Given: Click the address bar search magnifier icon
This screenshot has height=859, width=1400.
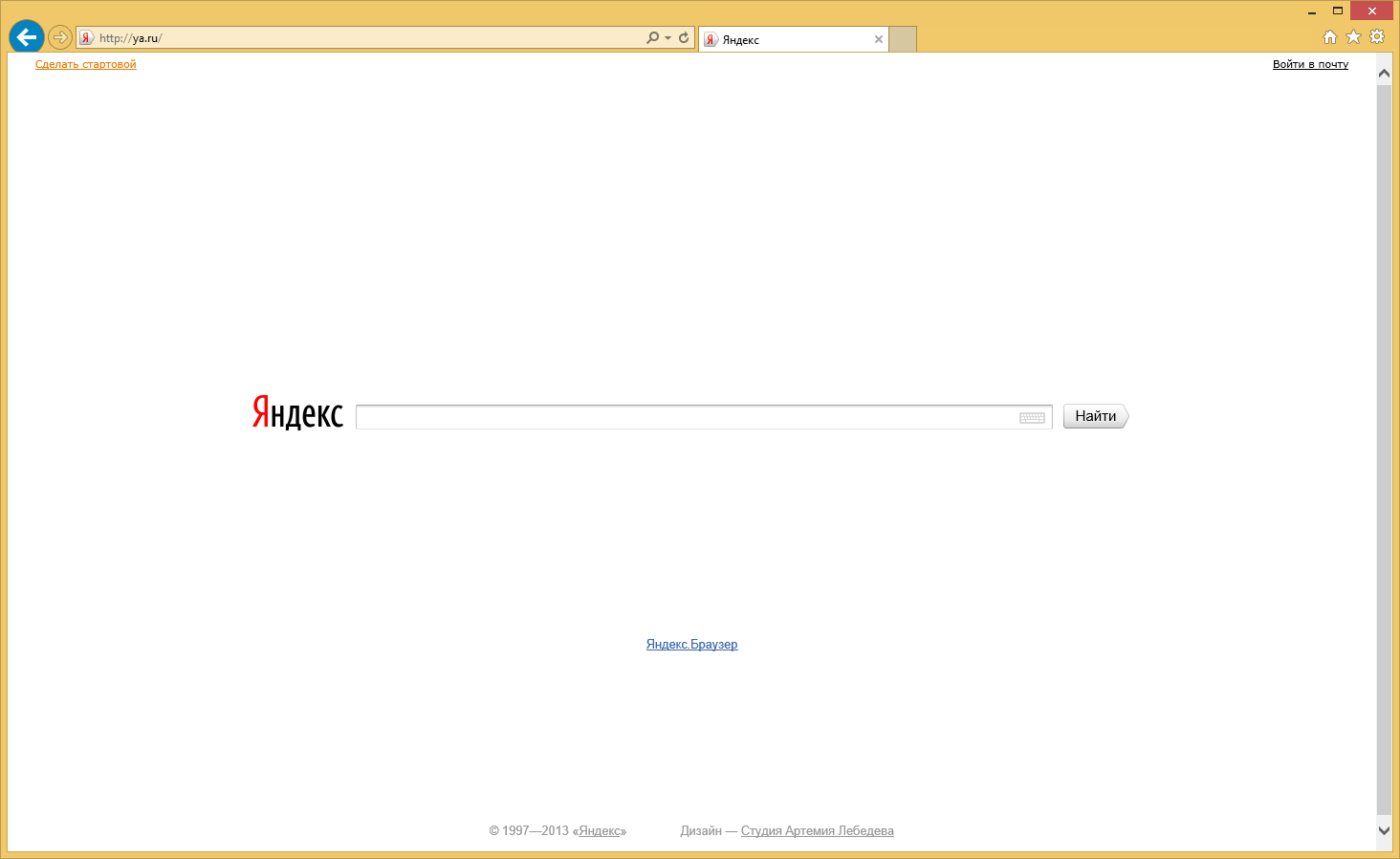Looking at the screenshot, I should click(652, 38).
